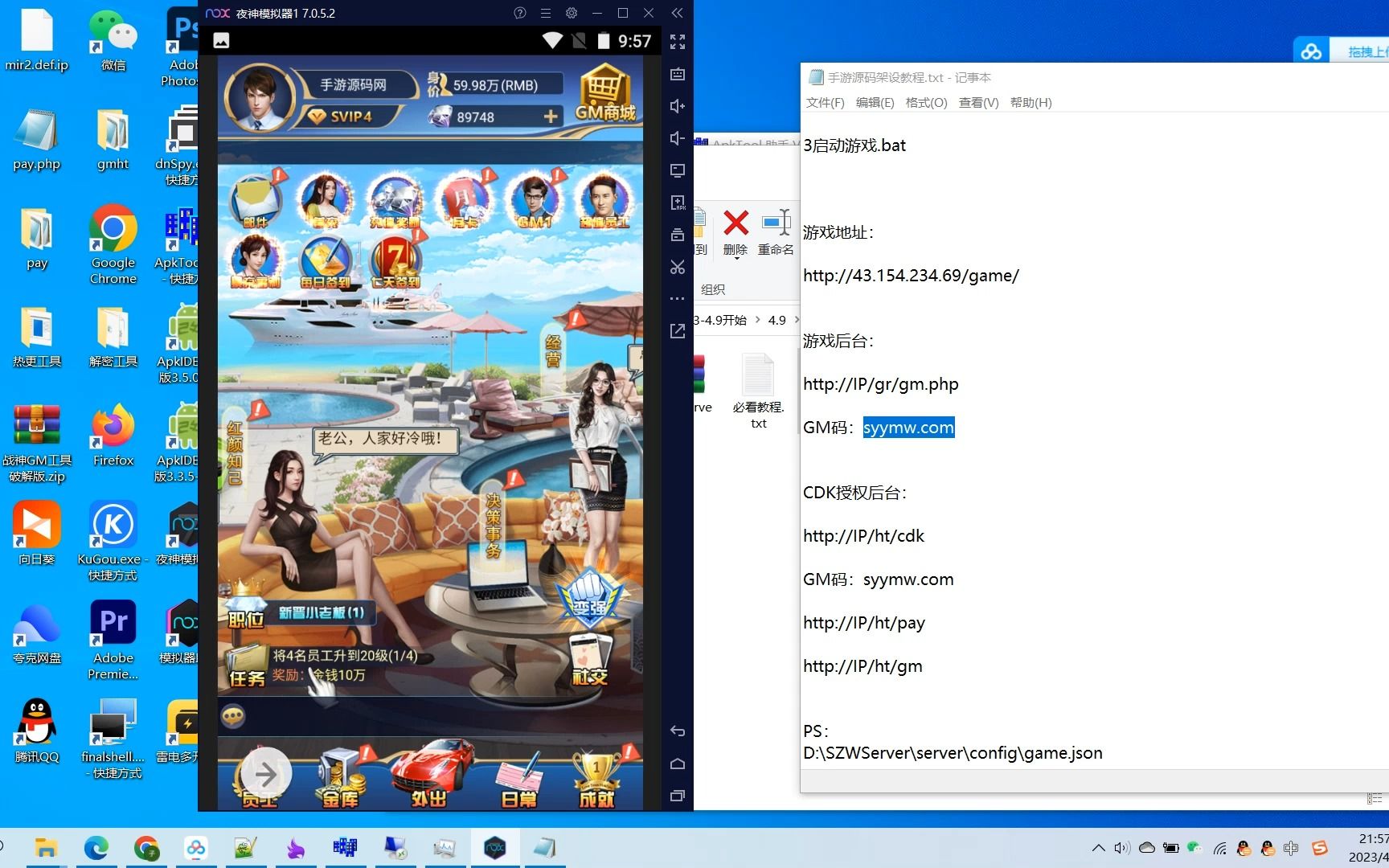Tap the 月卡 monthly card icon
Screen dimensions: 1389x868
[464, 200]
